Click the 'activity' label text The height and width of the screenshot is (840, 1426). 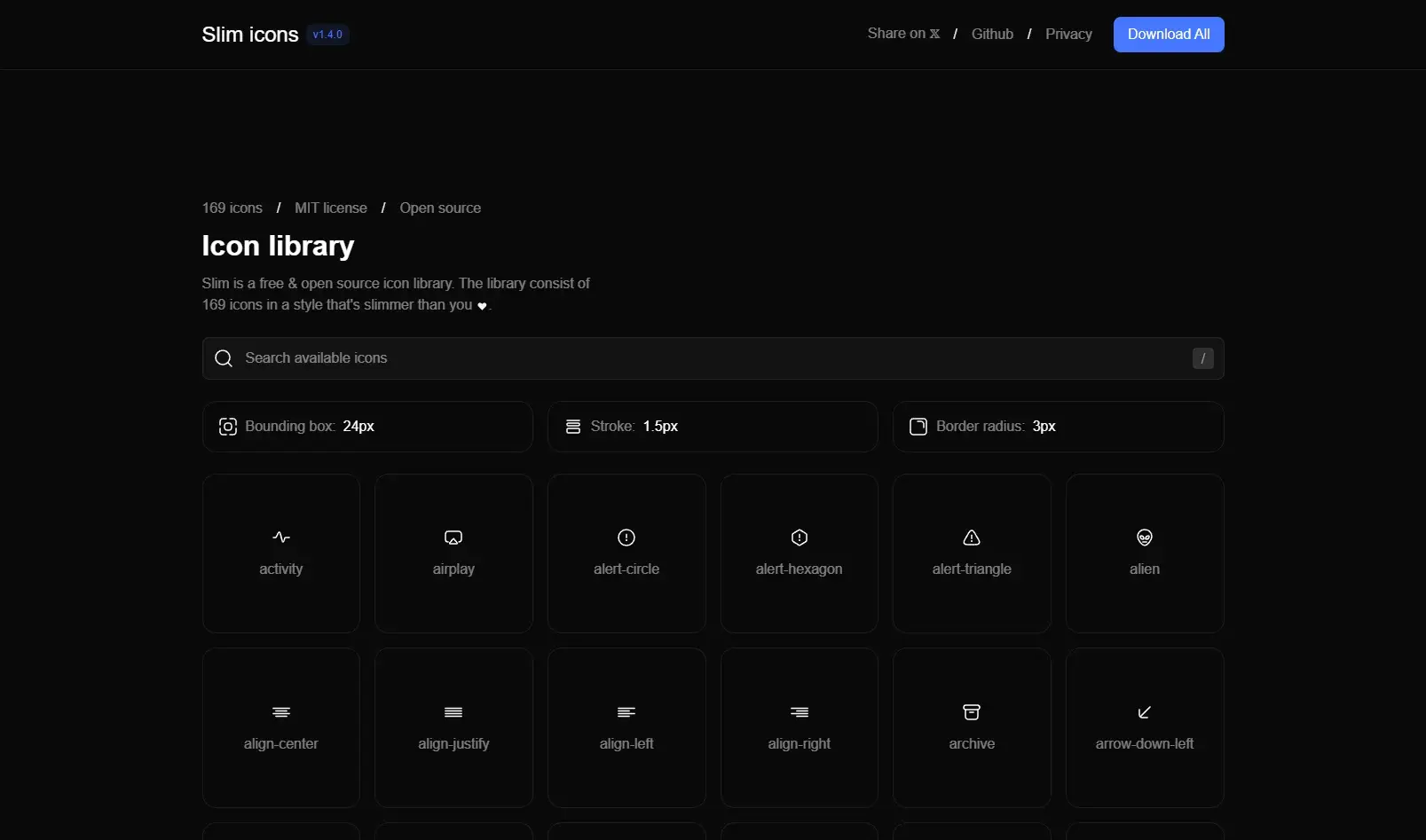(x=280, y=569)
